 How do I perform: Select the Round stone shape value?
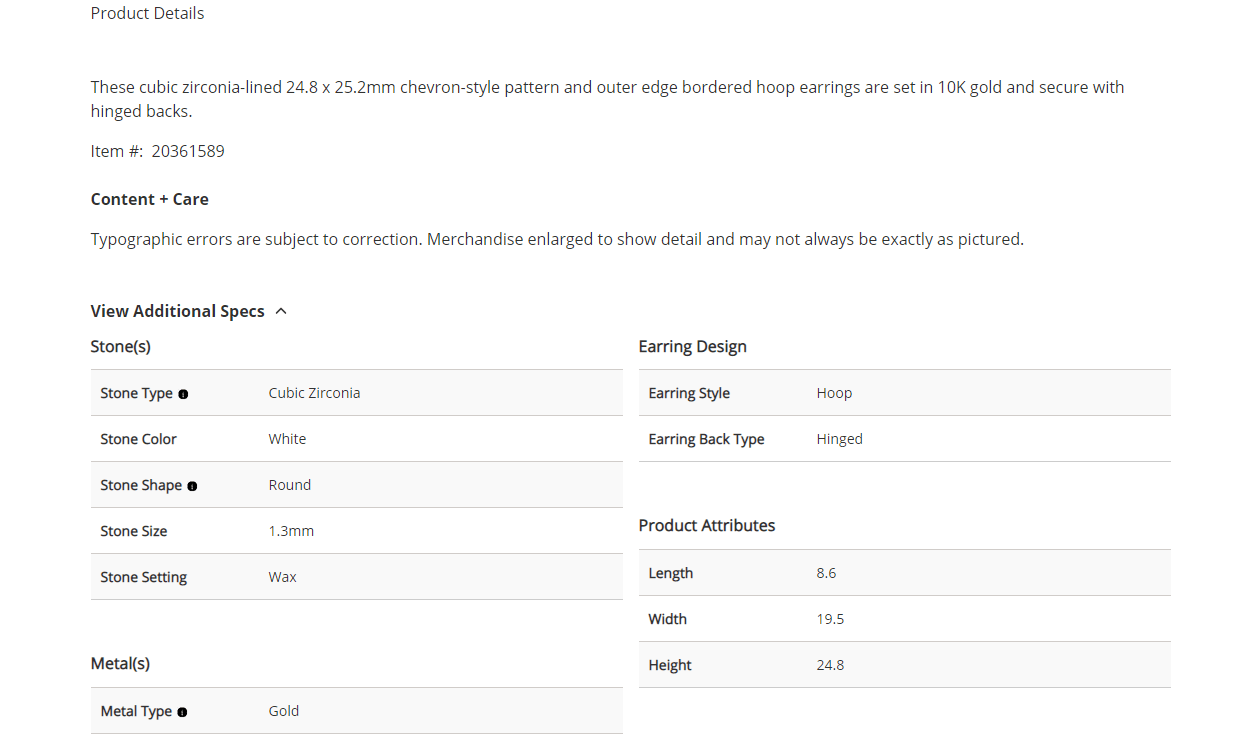coord(289,485)
